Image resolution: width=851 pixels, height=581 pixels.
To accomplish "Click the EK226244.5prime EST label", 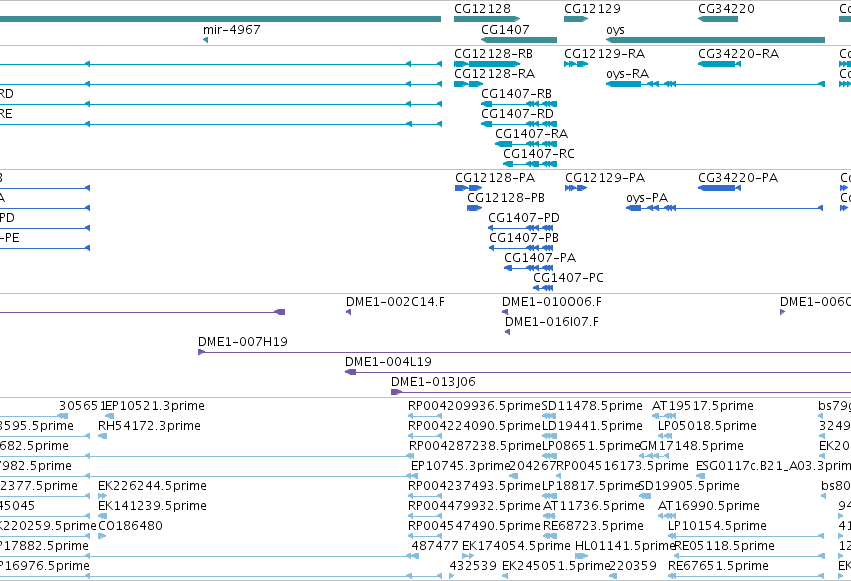I will point(153,486).
